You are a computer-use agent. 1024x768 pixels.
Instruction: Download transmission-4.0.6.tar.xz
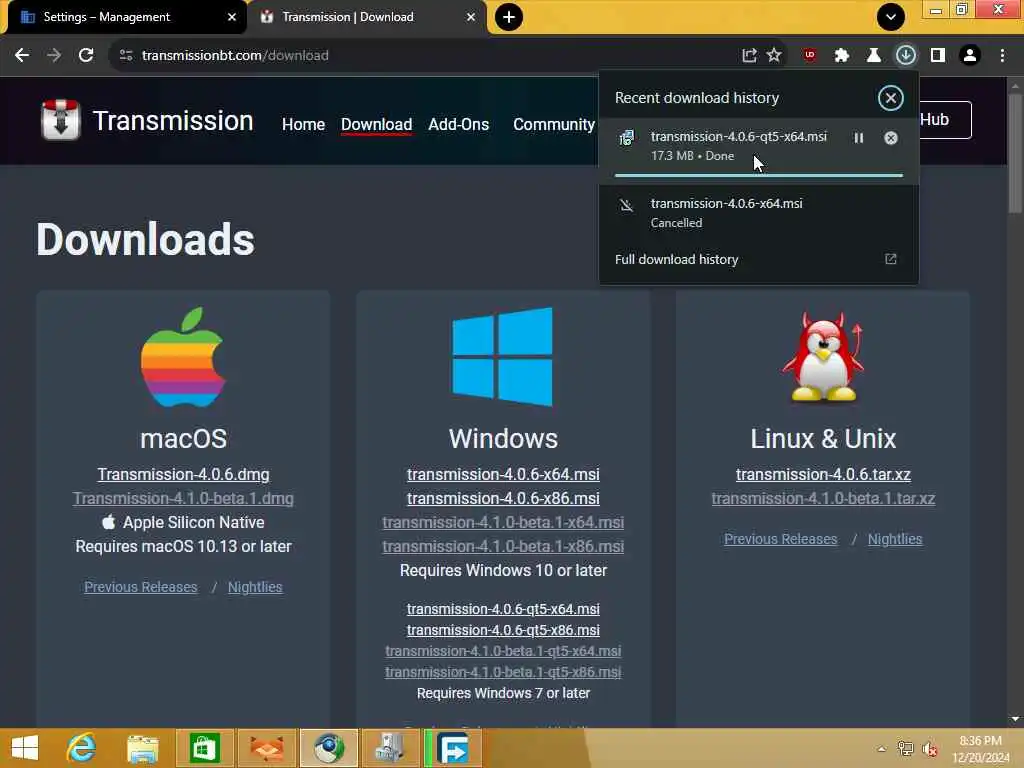pos(823,475)
